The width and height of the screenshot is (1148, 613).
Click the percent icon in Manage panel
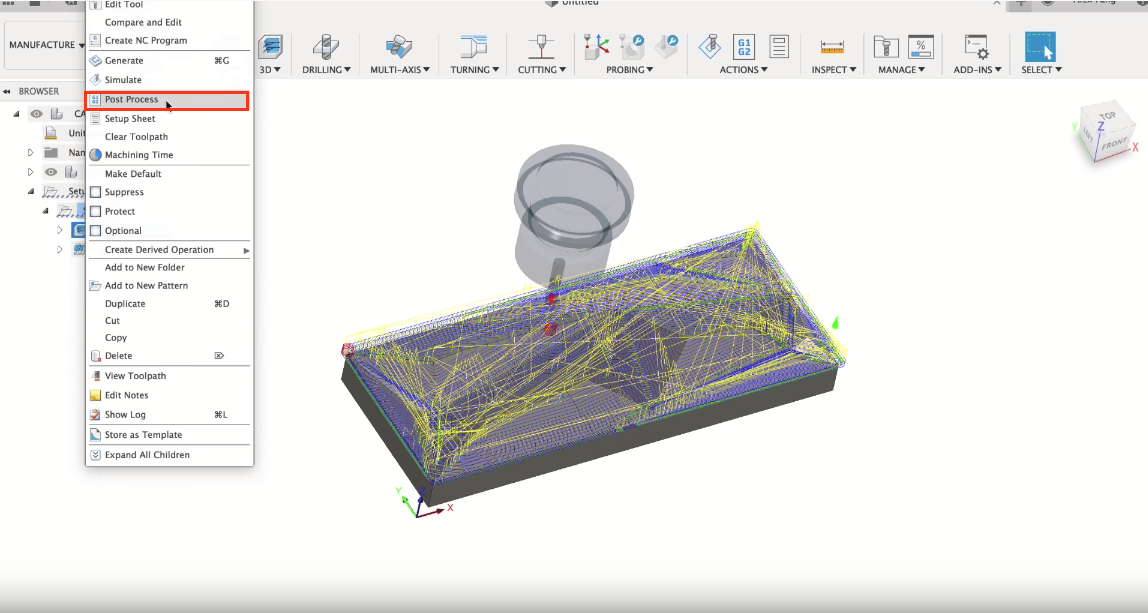tap(920, 47)
